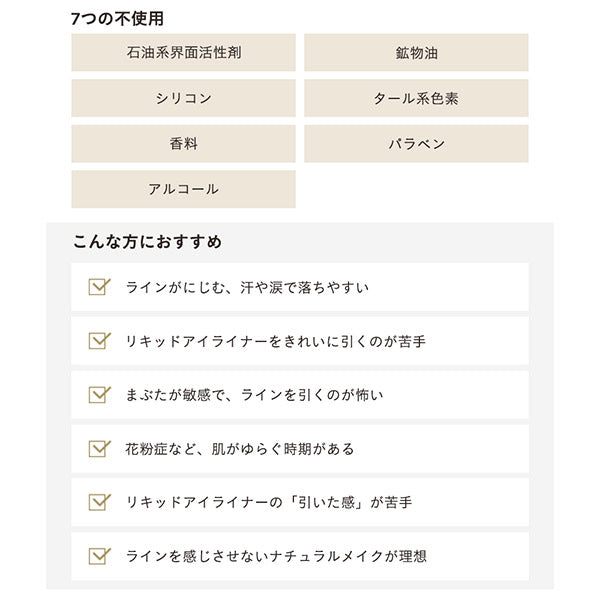Click the 香料 tag box
This screenshot has height=600, width=600.
point(183,144)
